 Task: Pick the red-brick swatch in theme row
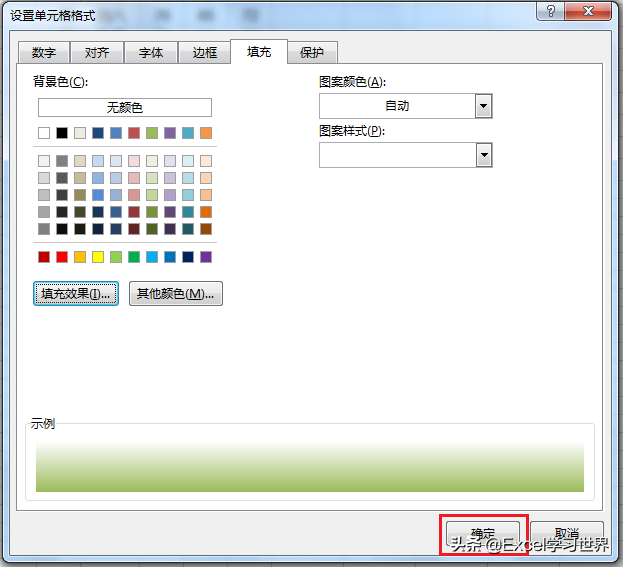pos(134,133)
